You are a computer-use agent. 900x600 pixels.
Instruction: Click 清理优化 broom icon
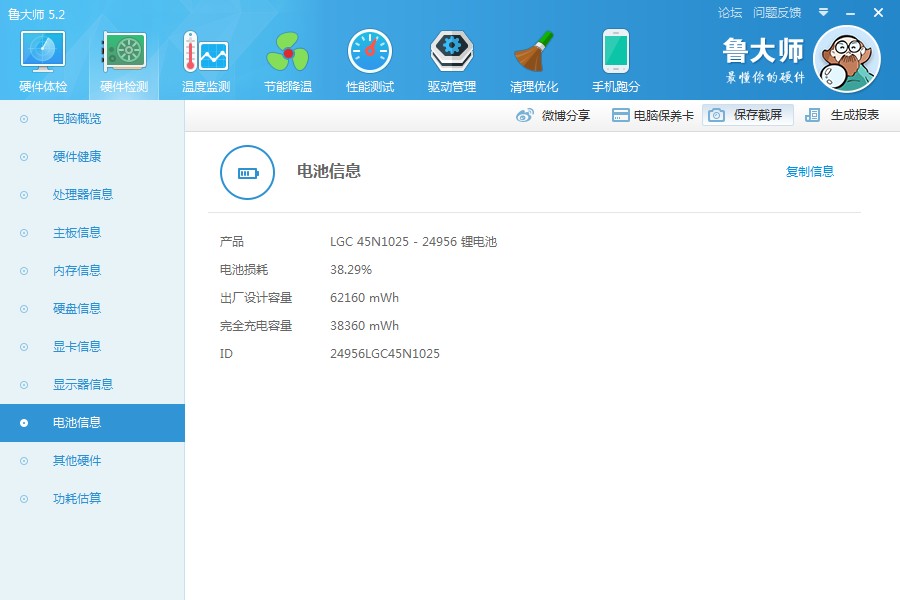tap(534, 52)
